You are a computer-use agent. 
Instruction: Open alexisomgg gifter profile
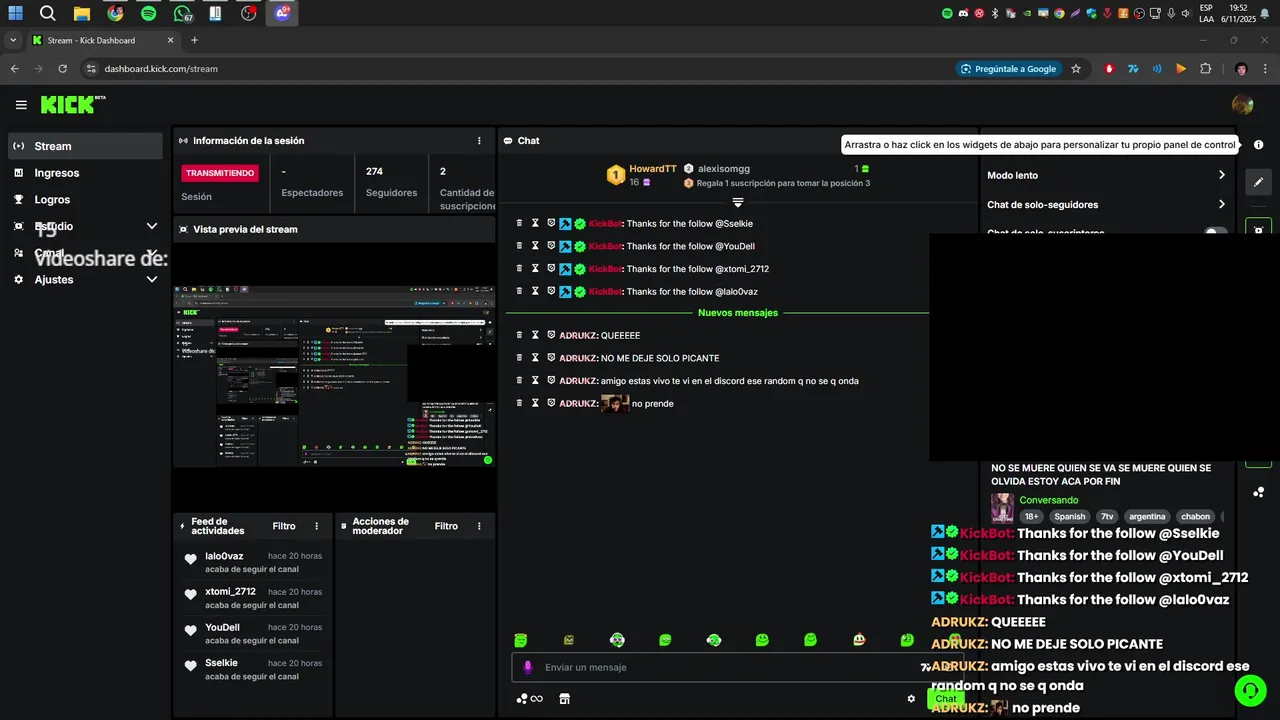coord(724,169)
